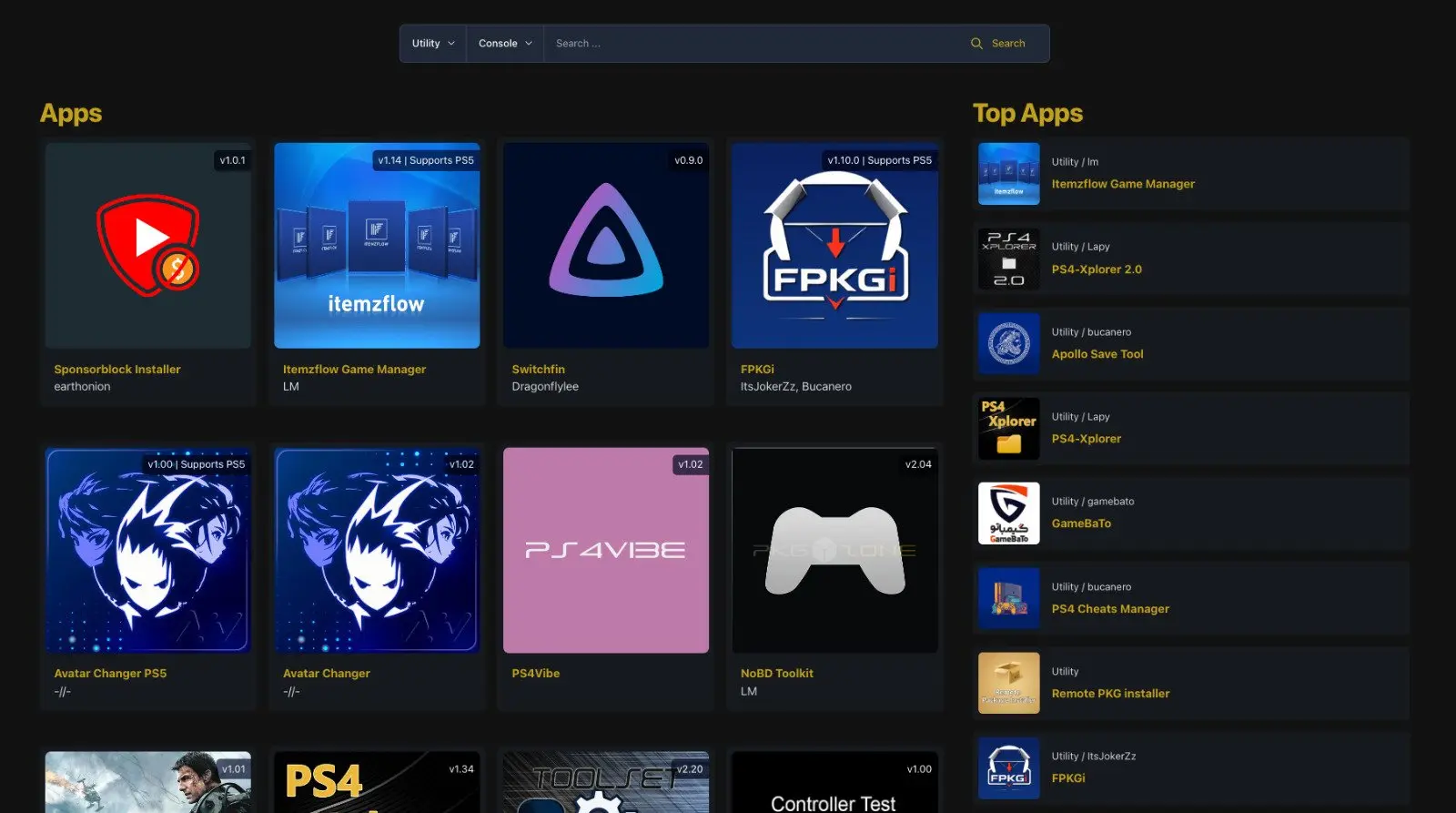Open PS4-Xplorer 2.0 from Top Apps
Image resolution: width=1456 pixels, height=813 pixels.
(x=1097, y=269)
